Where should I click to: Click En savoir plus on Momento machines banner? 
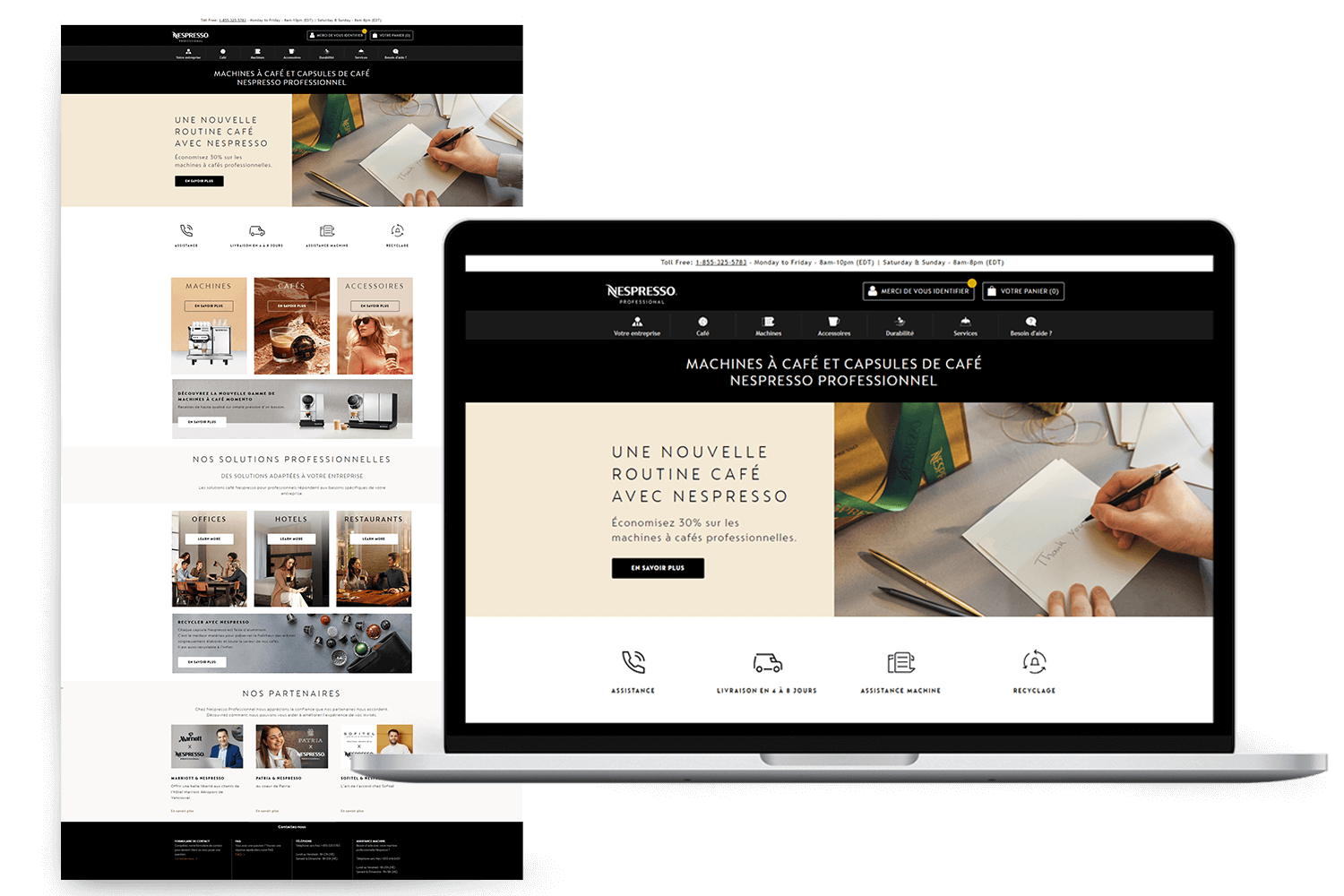pos(202,421)
